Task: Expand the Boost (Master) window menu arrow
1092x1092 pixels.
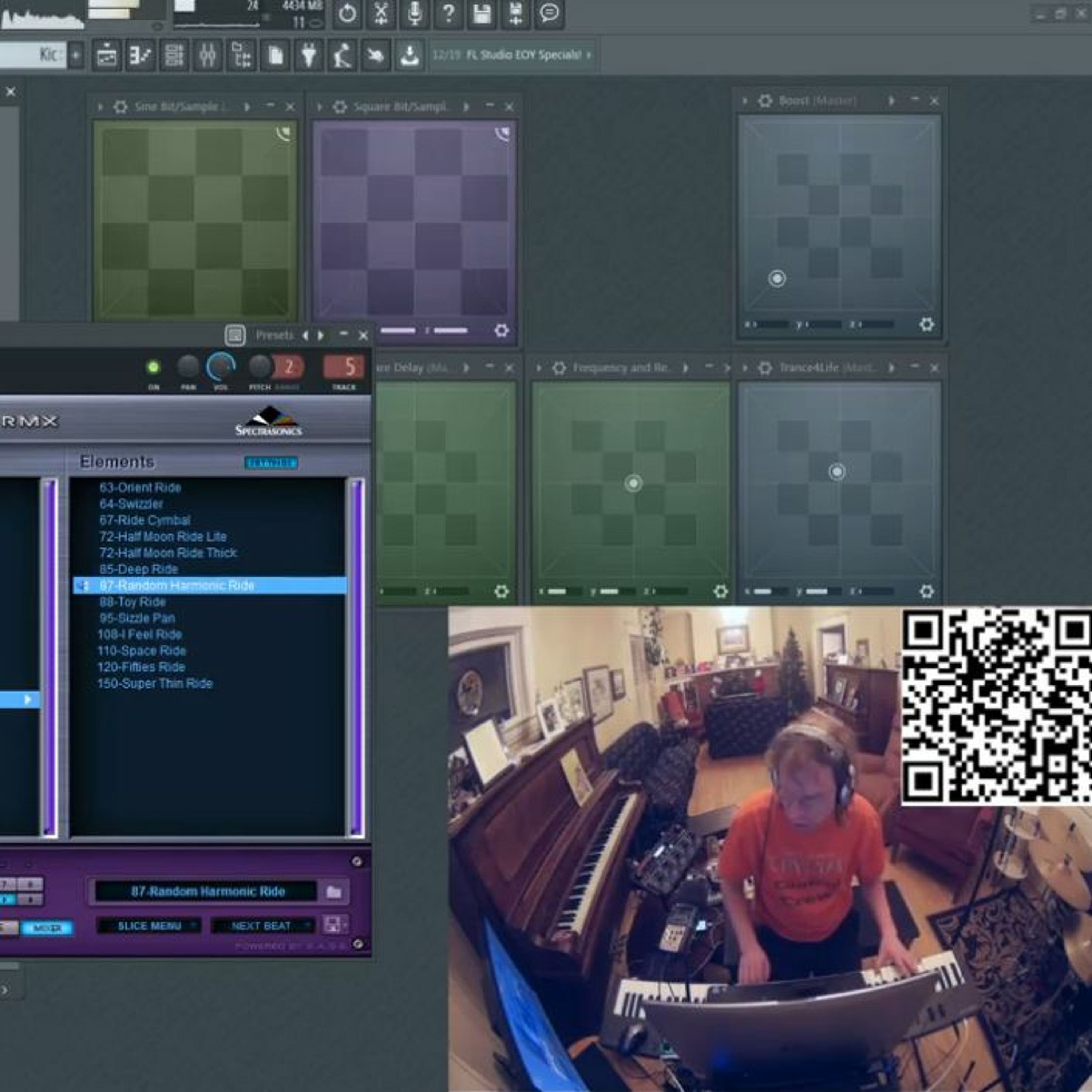Action: pos(744,101)
